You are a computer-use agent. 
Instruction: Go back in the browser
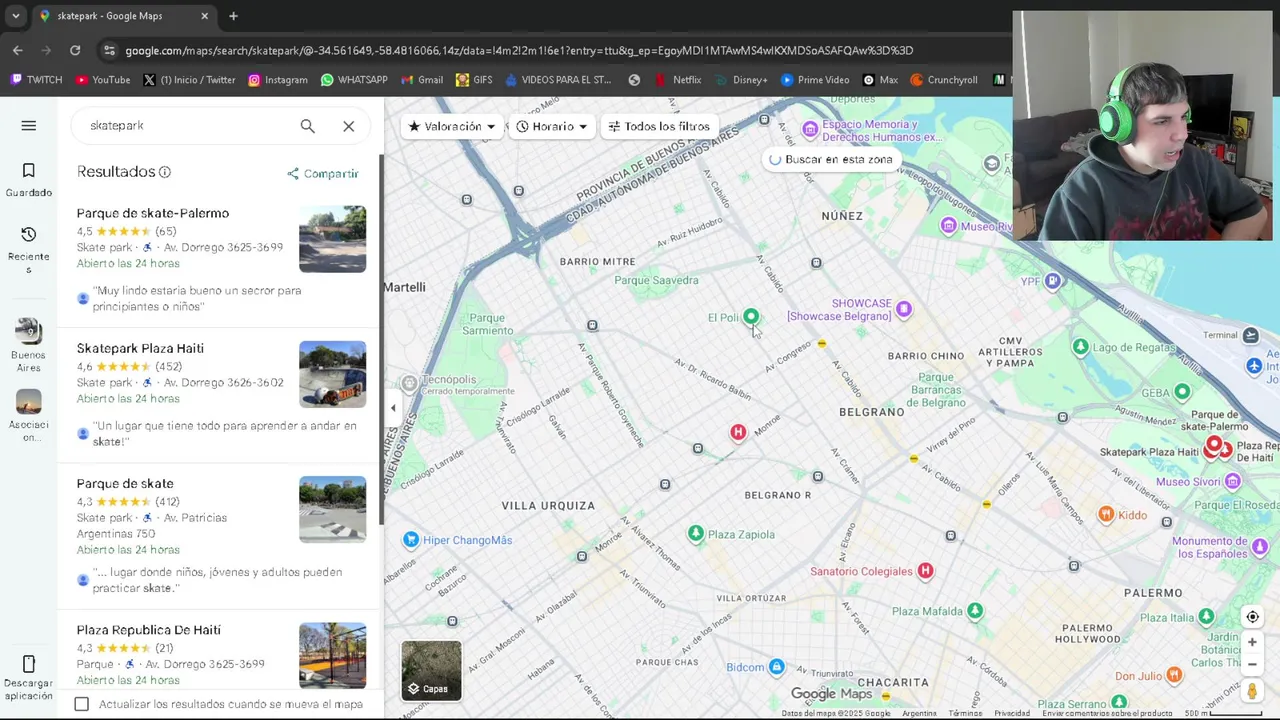[x=18, y=50]
